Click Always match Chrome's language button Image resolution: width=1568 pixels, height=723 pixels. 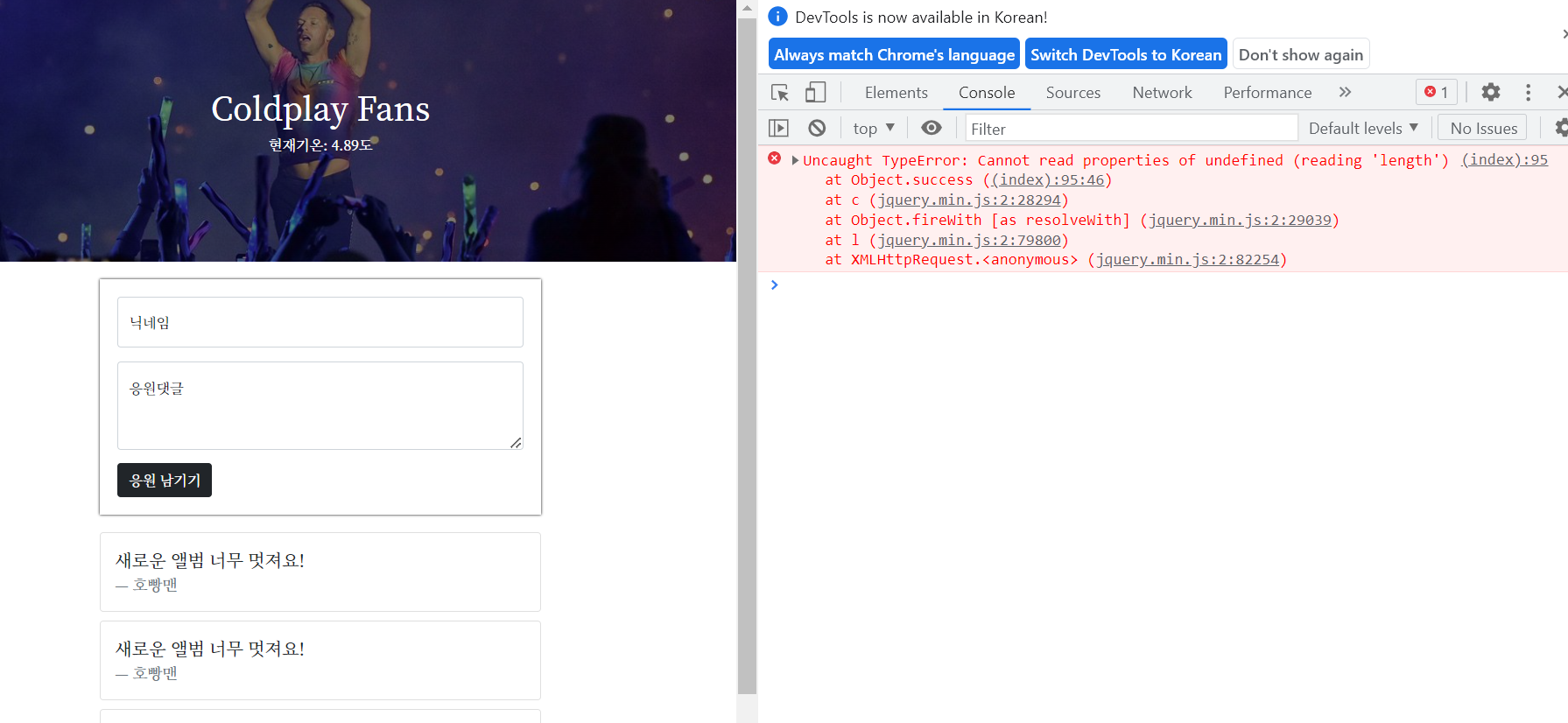click(x=894, y=54)
